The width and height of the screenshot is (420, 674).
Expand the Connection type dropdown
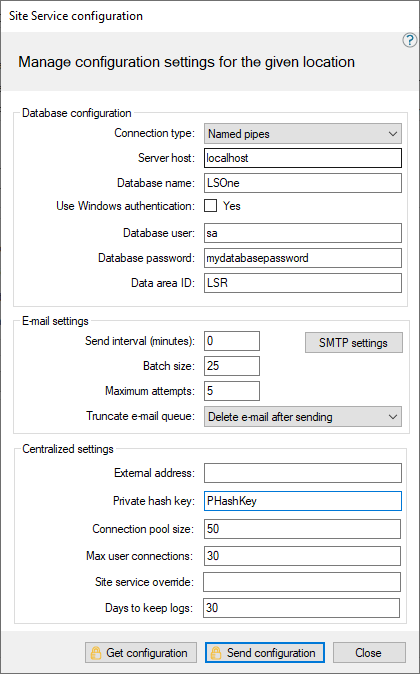[x=303, y=134]
